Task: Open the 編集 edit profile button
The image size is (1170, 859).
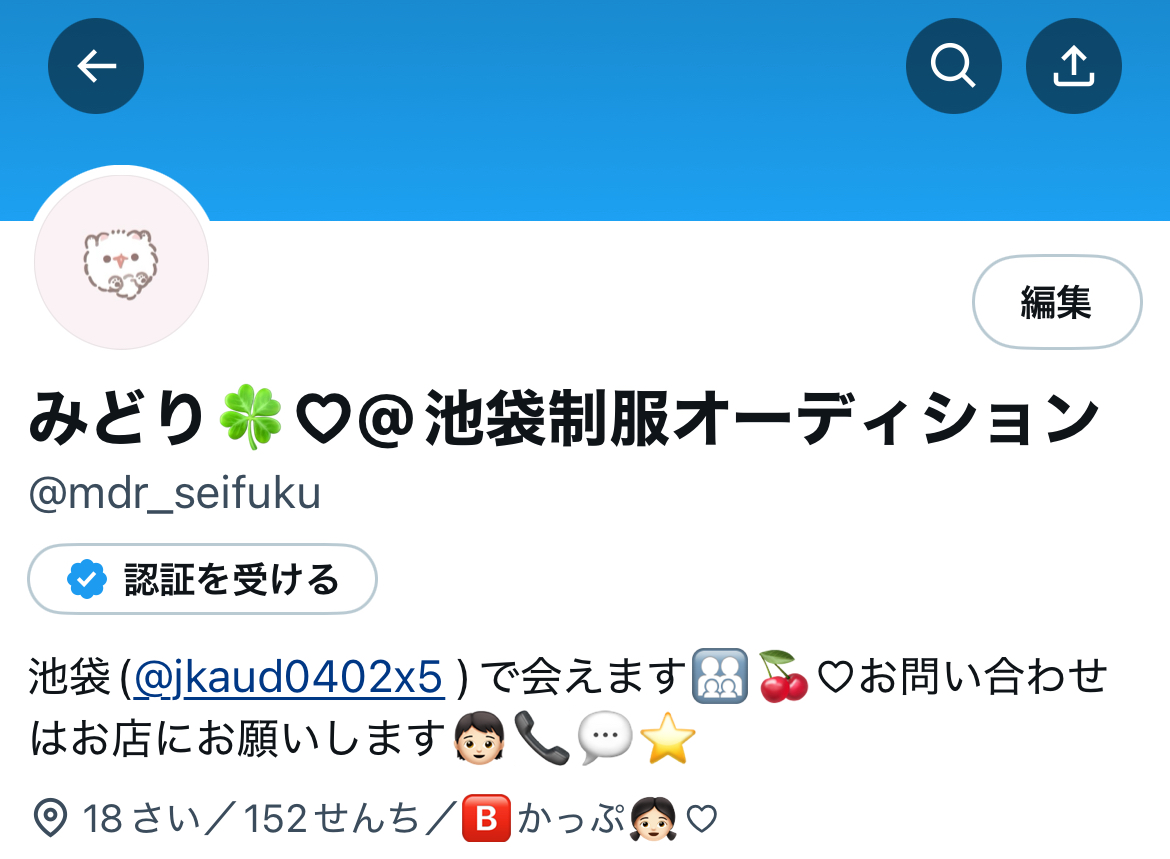Action: point(1057,302)
